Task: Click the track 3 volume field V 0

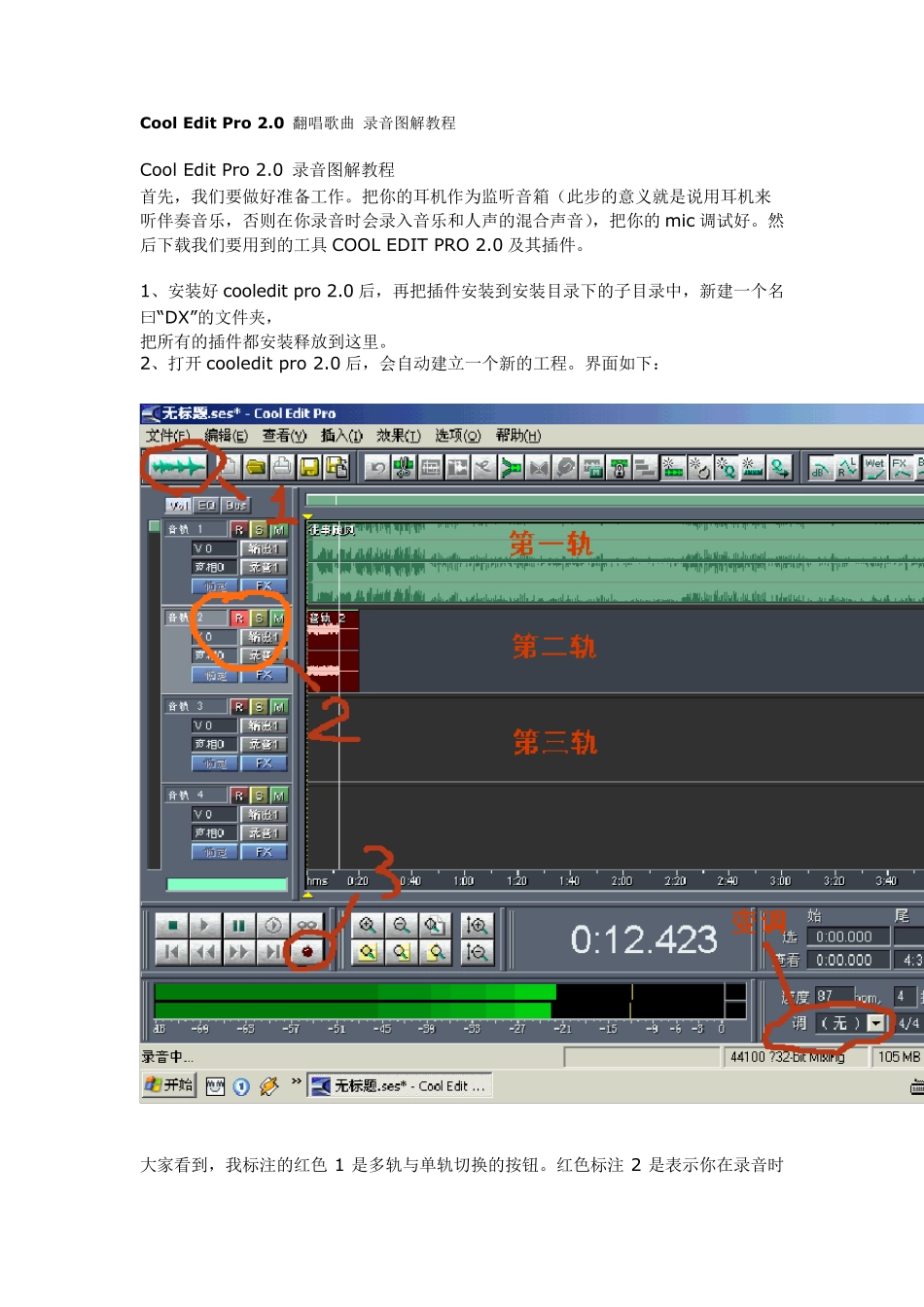Action: point(215,725)
